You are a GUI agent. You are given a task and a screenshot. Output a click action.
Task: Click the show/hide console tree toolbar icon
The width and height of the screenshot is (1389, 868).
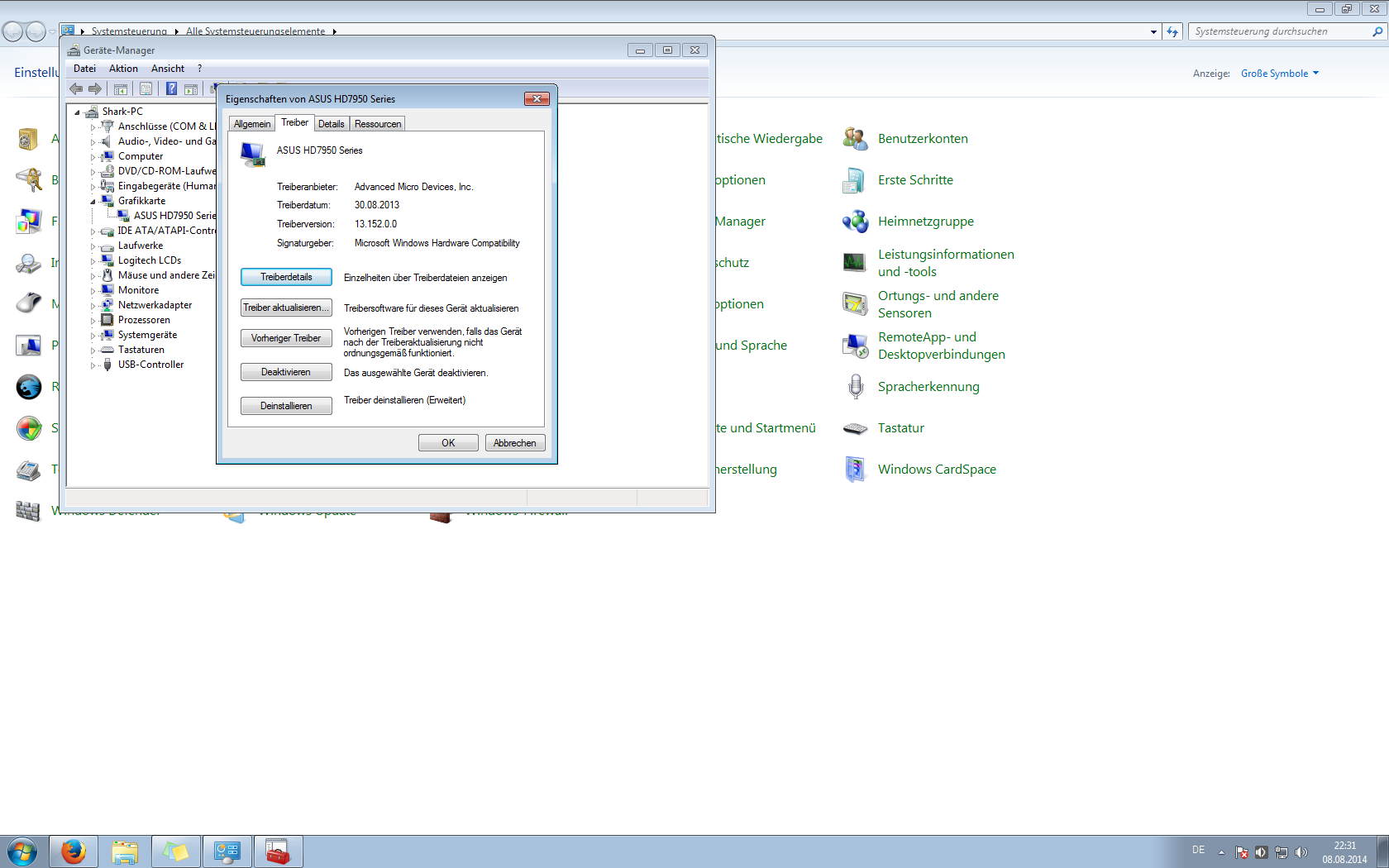coord(121,88)
